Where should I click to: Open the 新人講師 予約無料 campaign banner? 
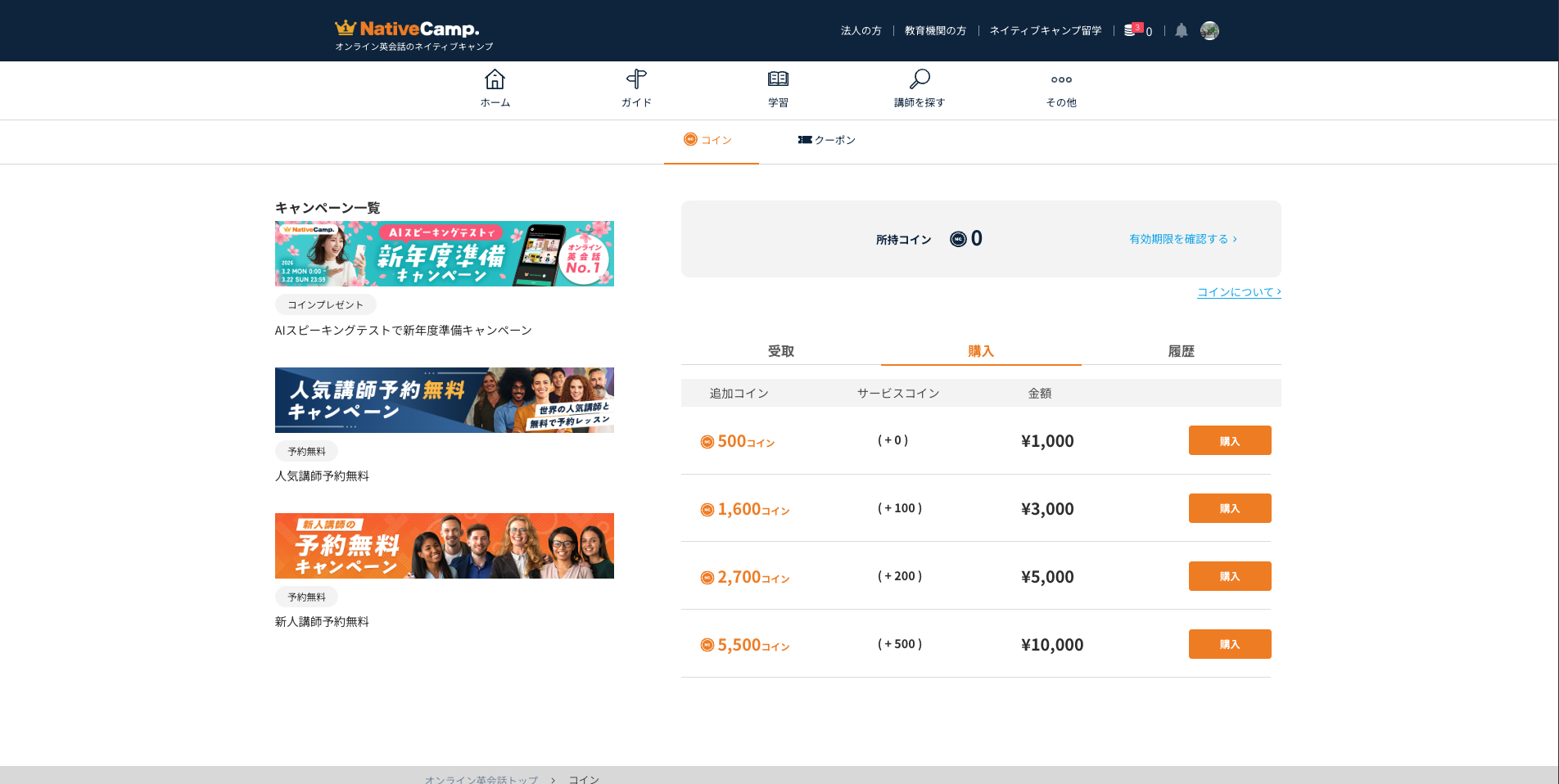[444, 546]
